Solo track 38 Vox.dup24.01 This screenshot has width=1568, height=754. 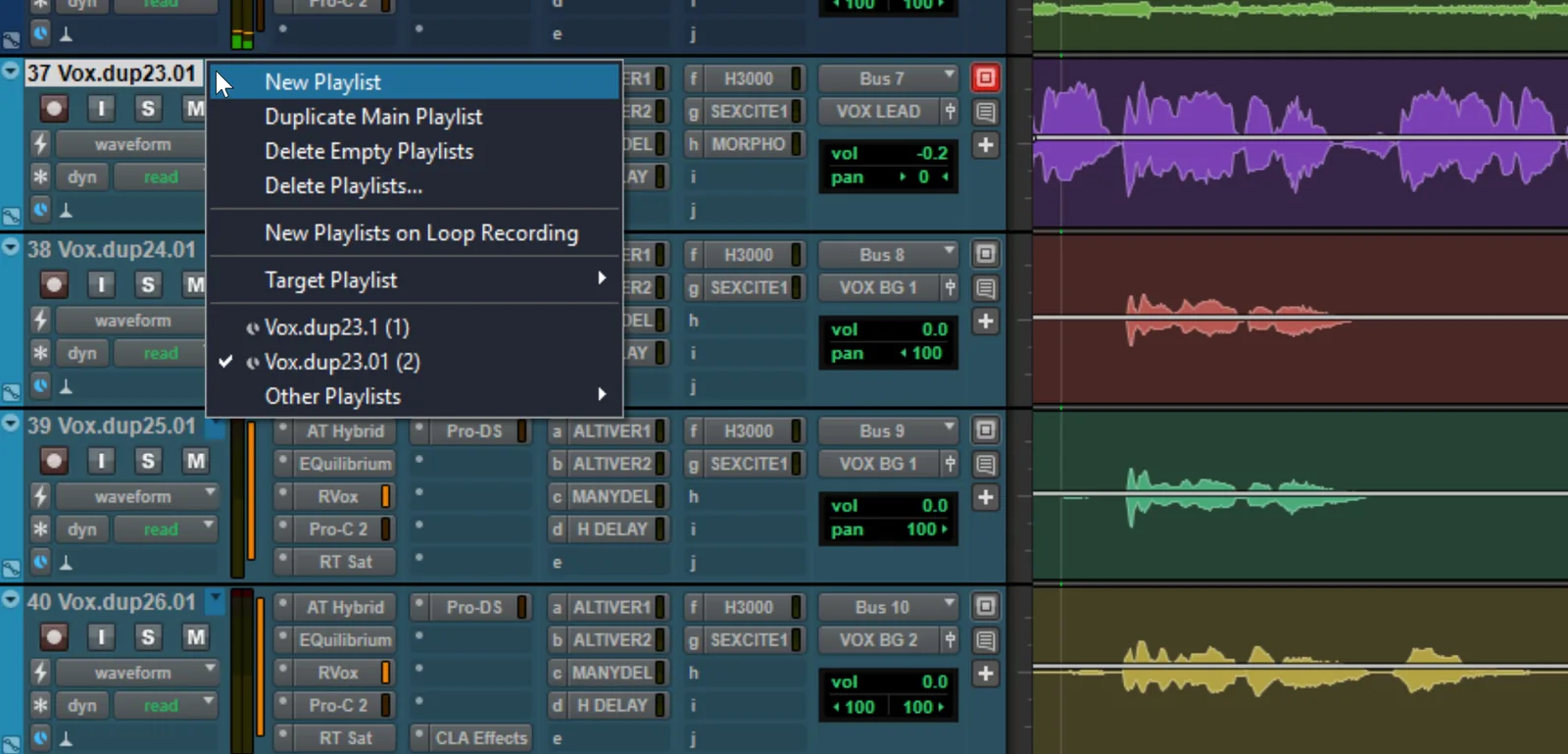pyautogui.click(x=148, y=284)
